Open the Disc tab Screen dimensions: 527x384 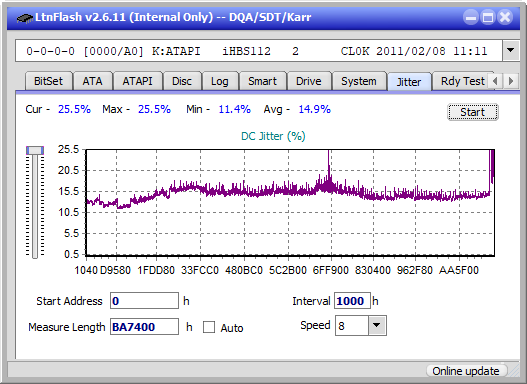(x=182, y=81)
